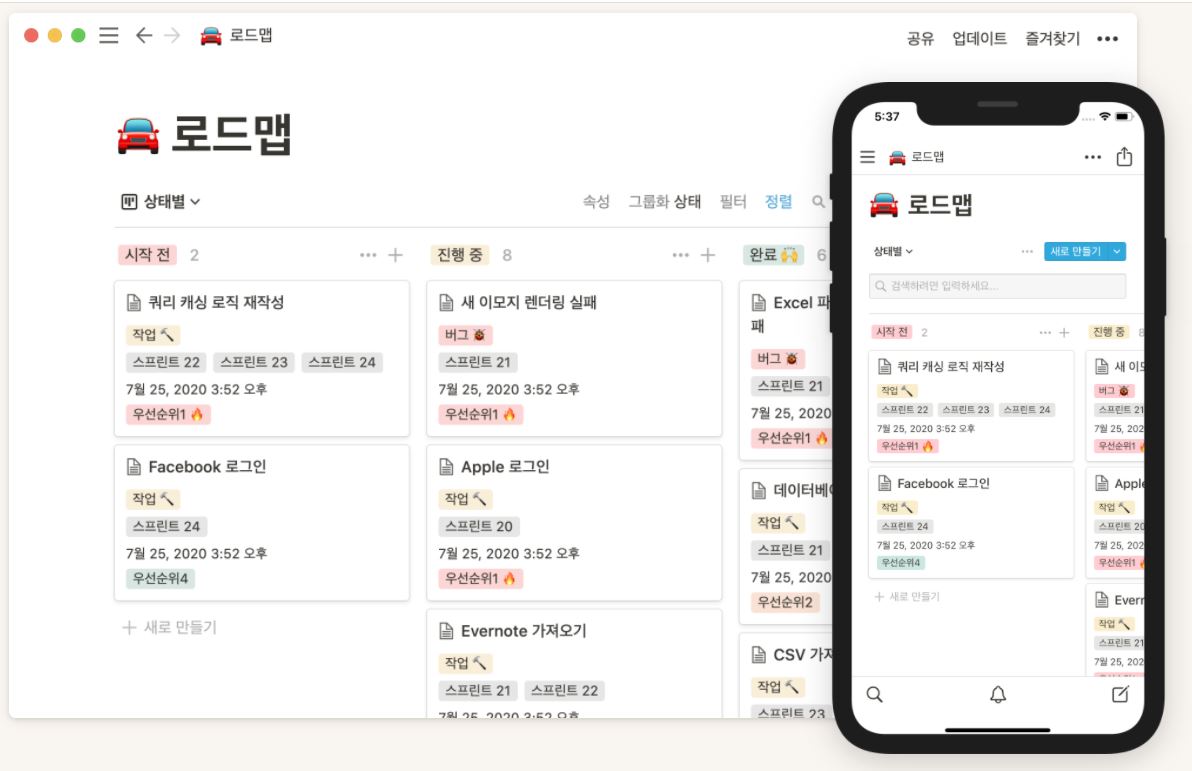This screenshot has height=771, width=1192.
Task: Open the 필터 menu item
Action: pos(733,201)
